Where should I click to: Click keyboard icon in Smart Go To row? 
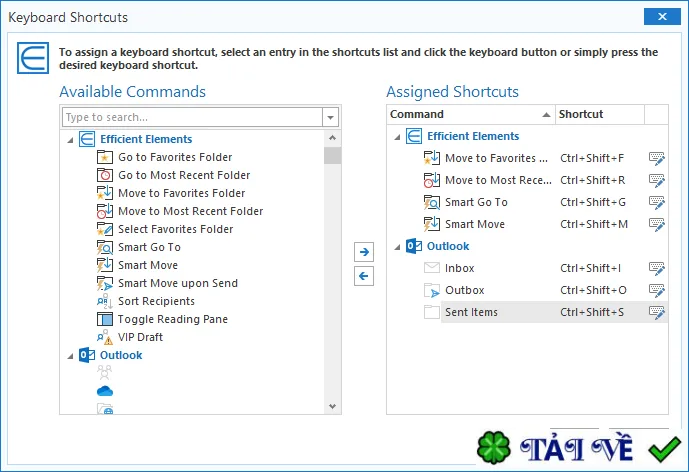(x=657, y=202)
